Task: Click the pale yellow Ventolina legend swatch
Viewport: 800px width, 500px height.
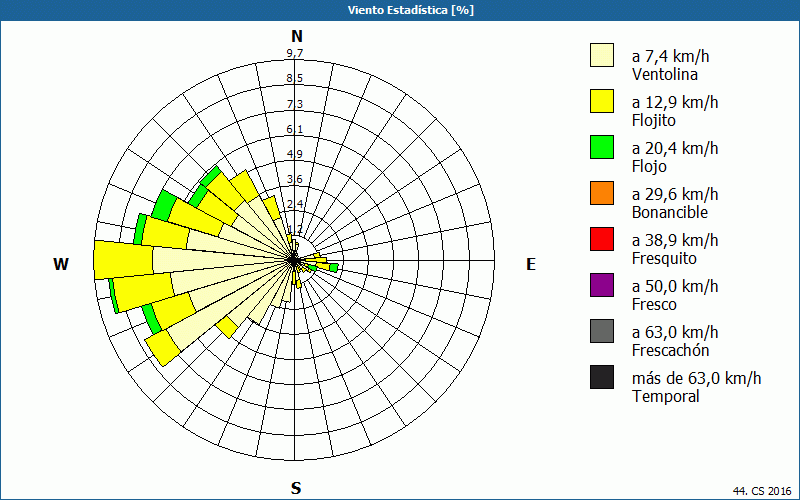Action: 601,56
